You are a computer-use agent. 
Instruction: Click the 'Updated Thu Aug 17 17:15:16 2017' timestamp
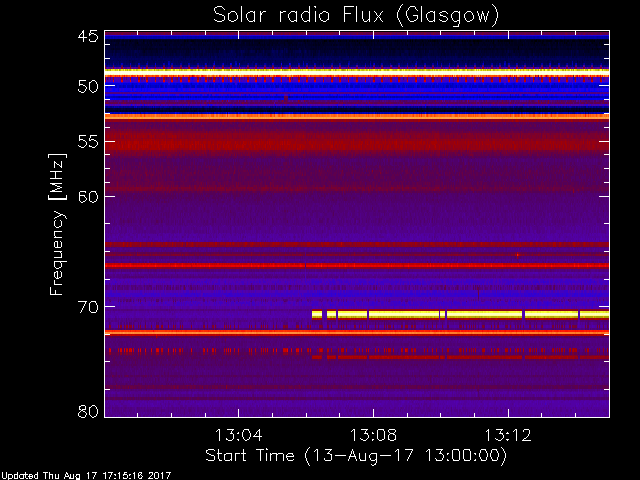coord(86,476)
